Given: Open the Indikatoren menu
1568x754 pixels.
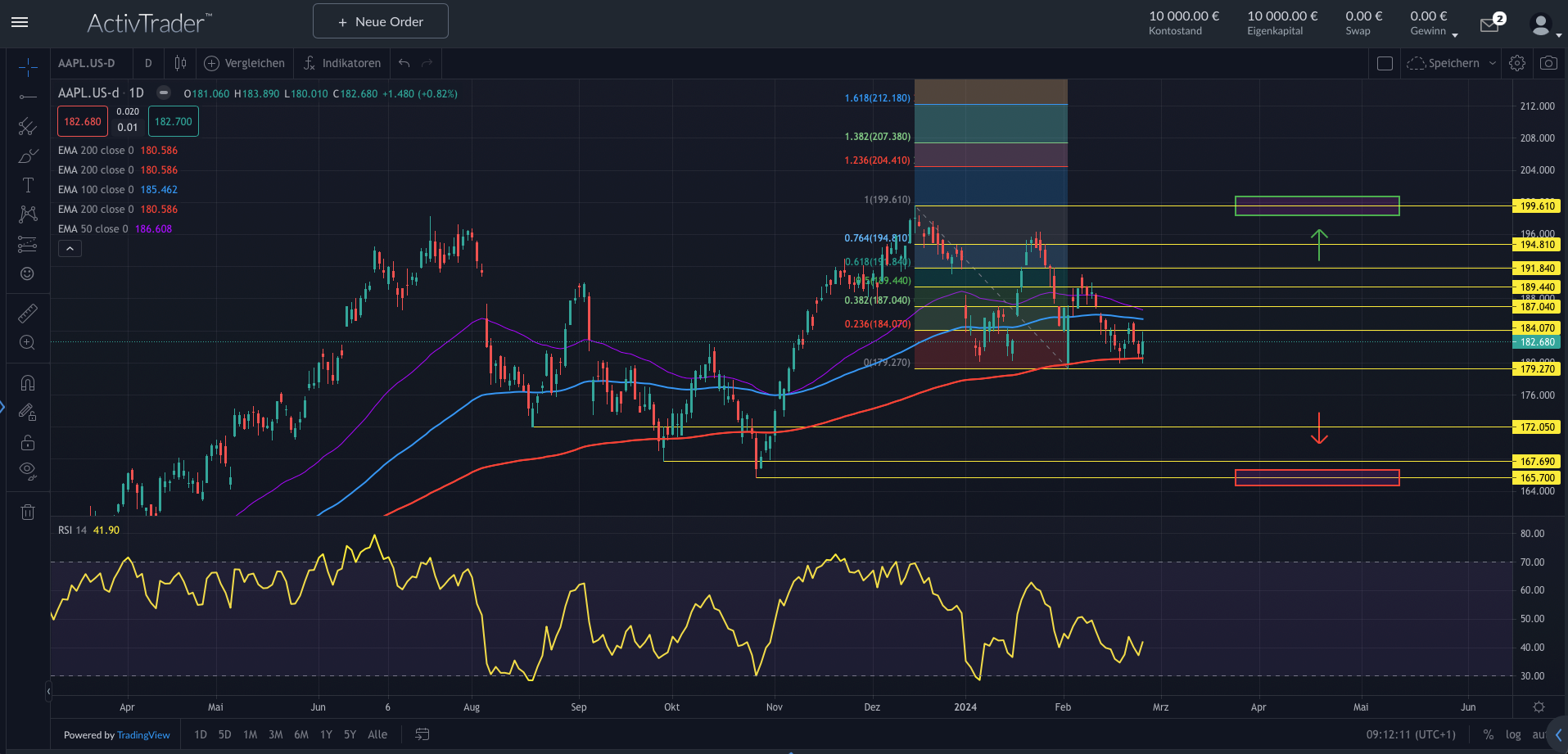Looking at the screenshot, I should (x=342, y=63).
